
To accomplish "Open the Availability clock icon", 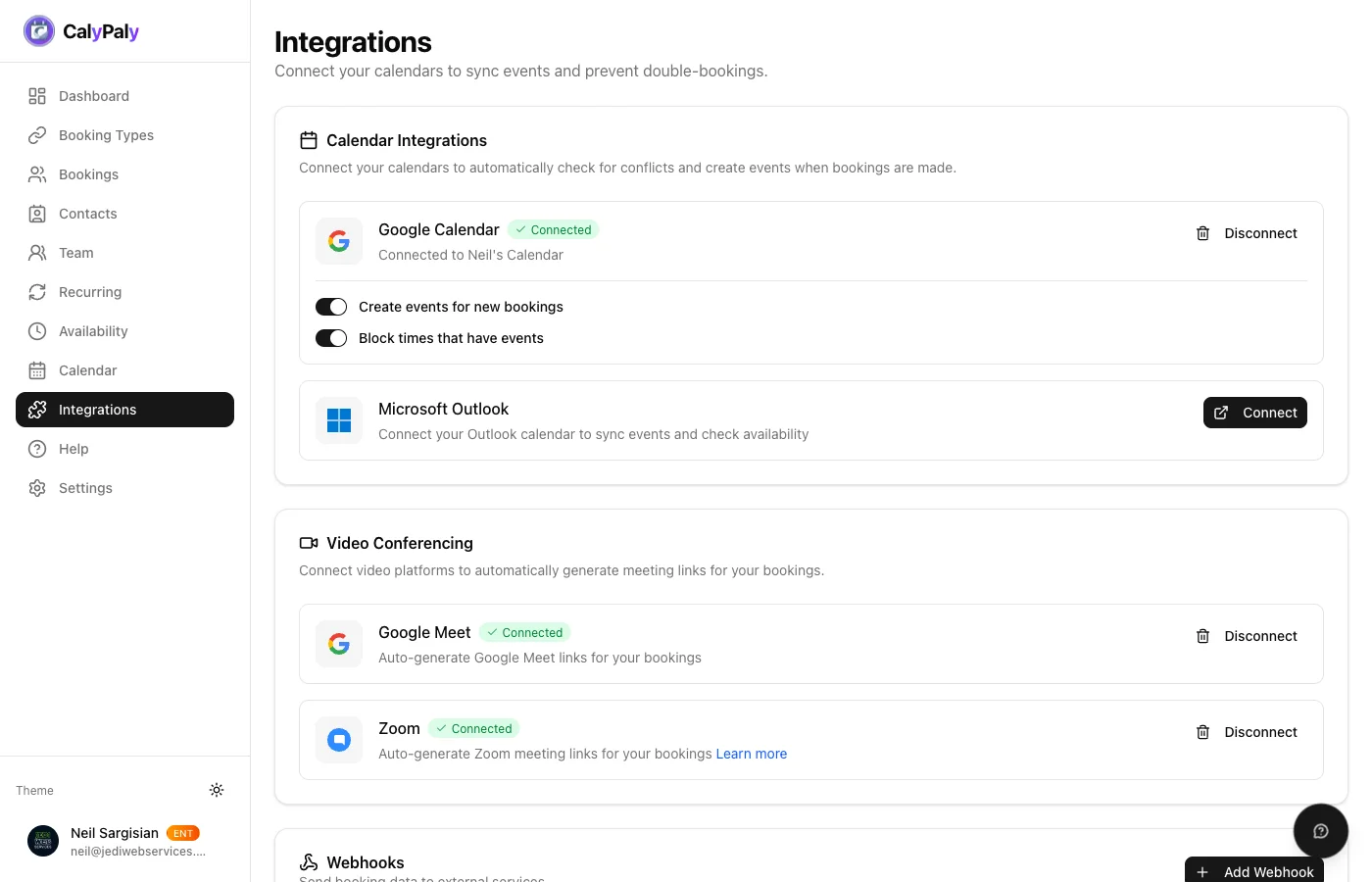I will pyautogui.click(x=37, y=331).
